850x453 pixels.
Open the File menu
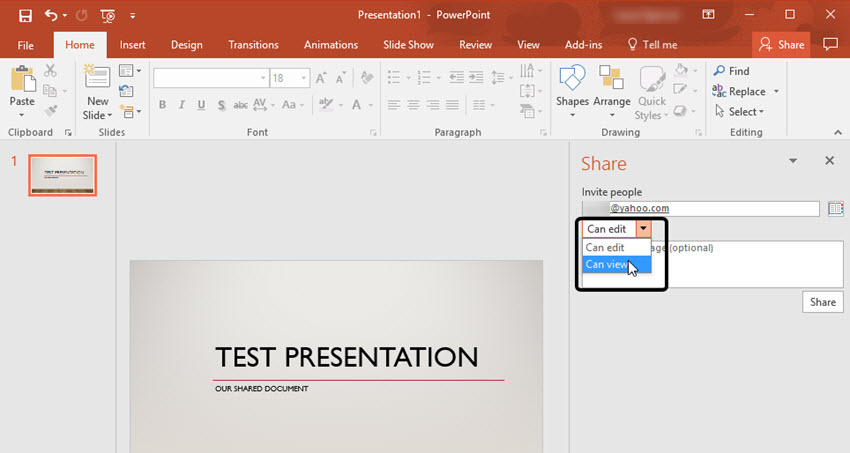click(25, 46)
